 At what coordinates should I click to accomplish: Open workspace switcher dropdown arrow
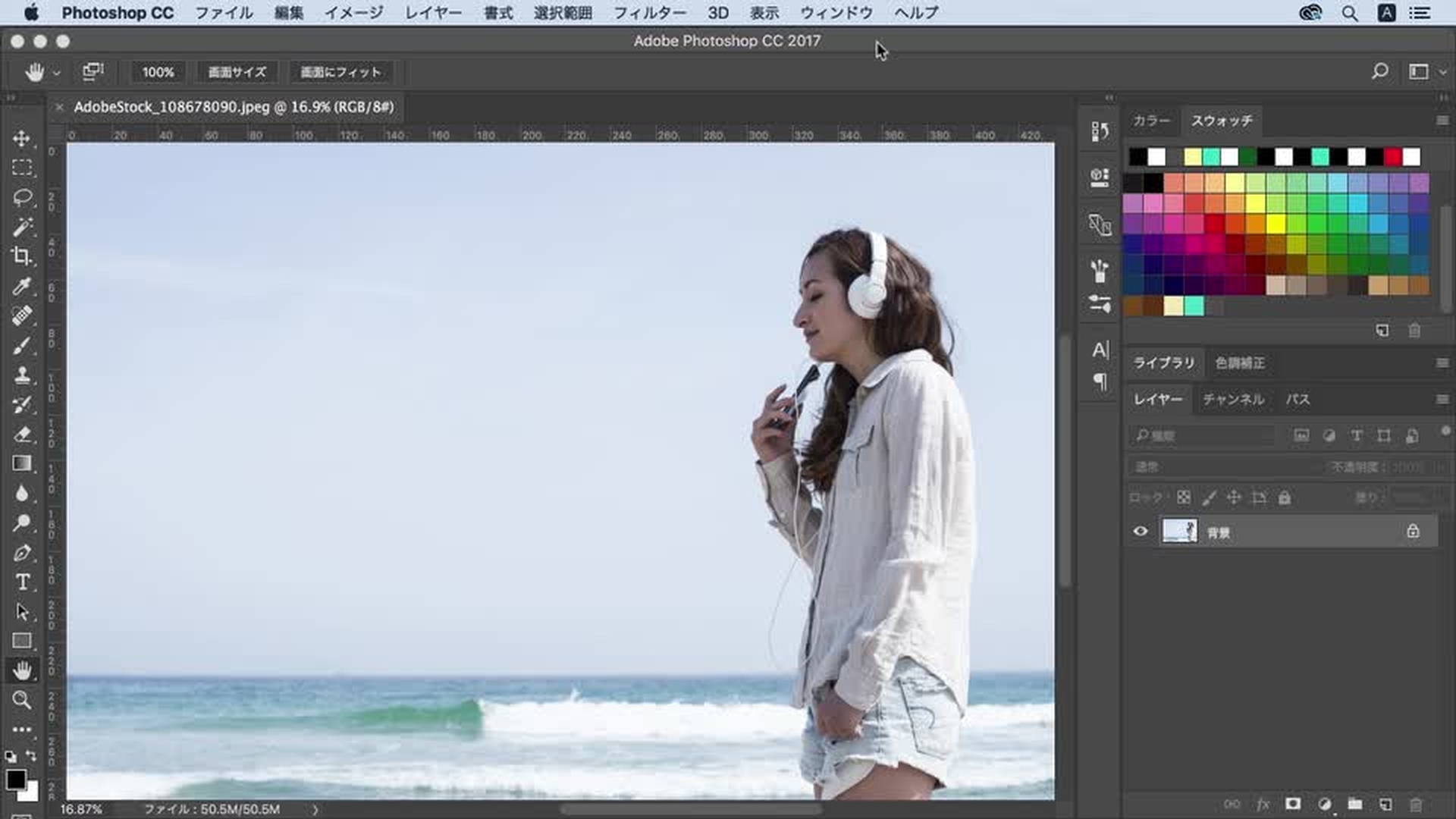tap(1442, 72)
